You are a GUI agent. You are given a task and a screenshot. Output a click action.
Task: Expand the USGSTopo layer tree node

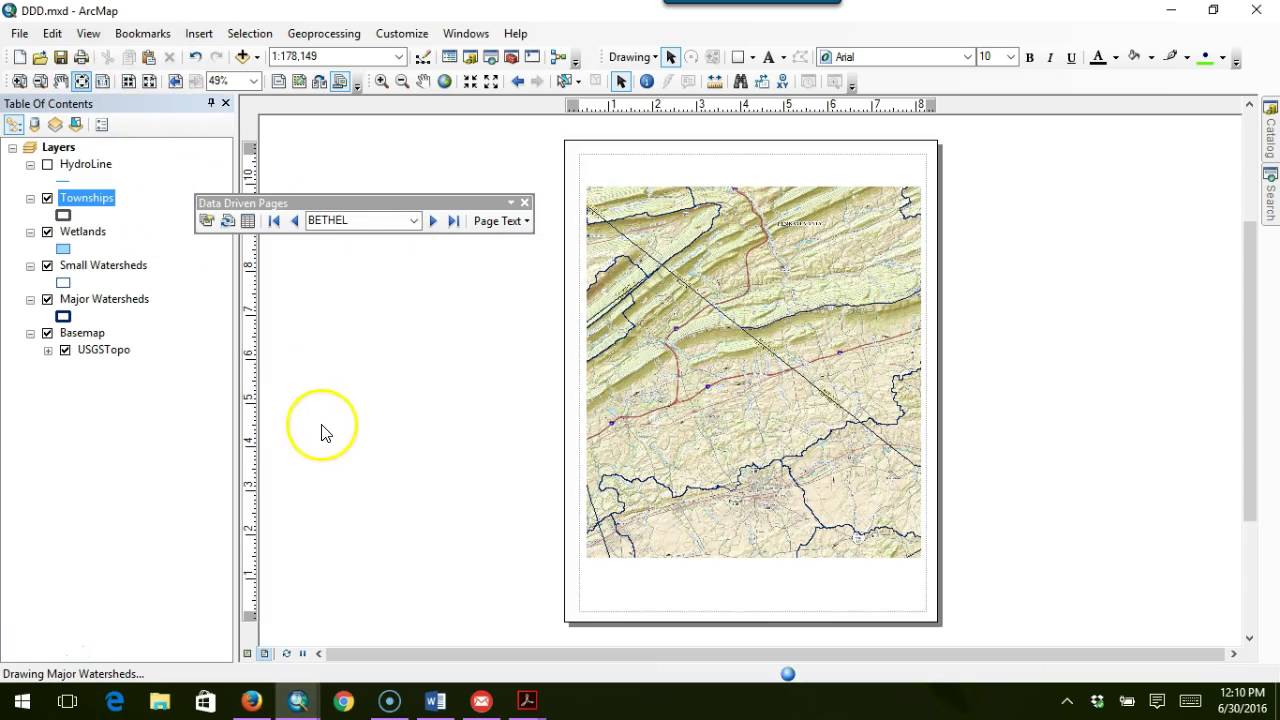click(x=48, y=351)
